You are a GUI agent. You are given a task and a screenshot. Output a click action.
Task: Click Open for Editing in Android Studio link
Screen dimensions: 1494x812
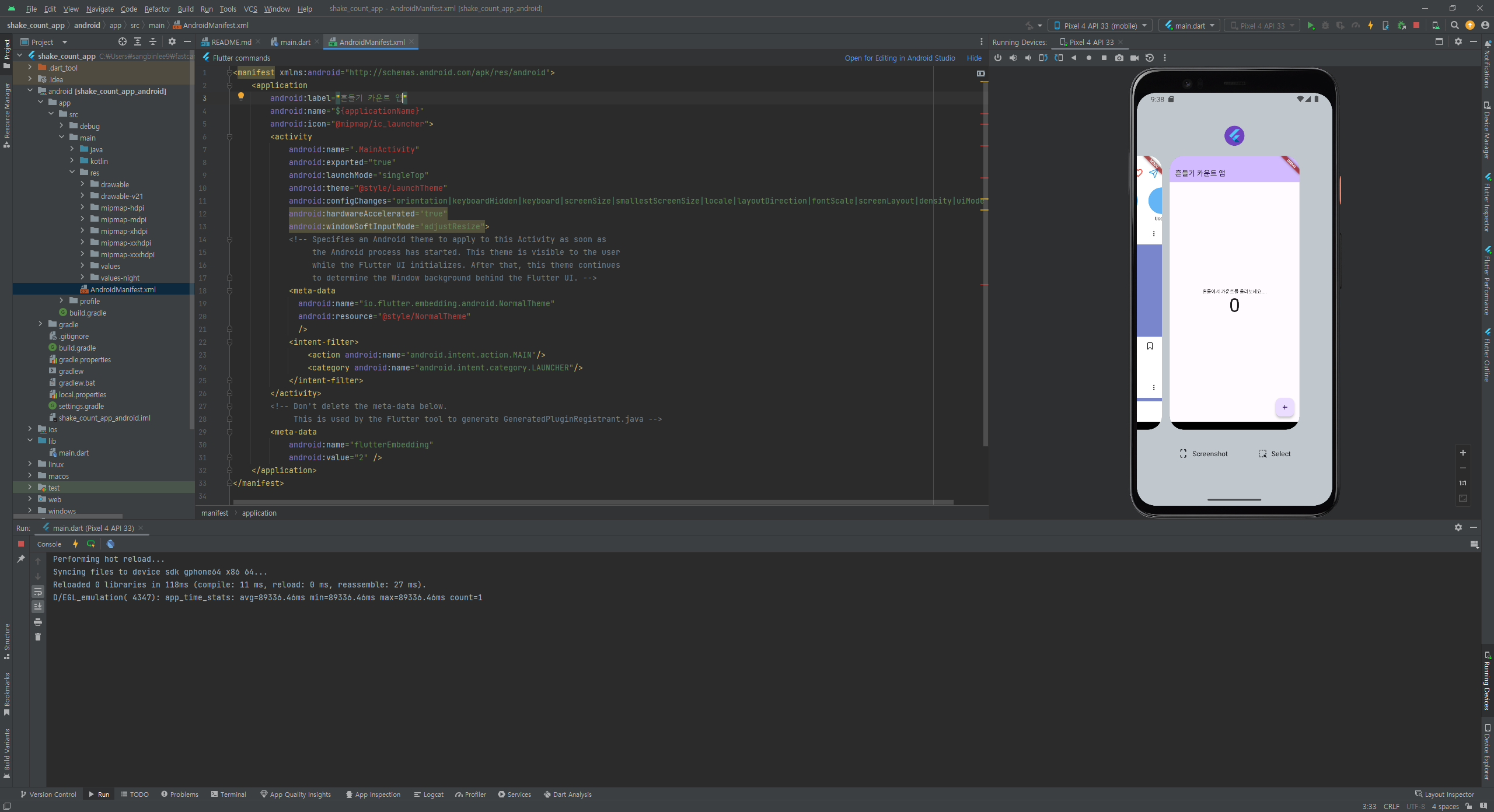899,58
